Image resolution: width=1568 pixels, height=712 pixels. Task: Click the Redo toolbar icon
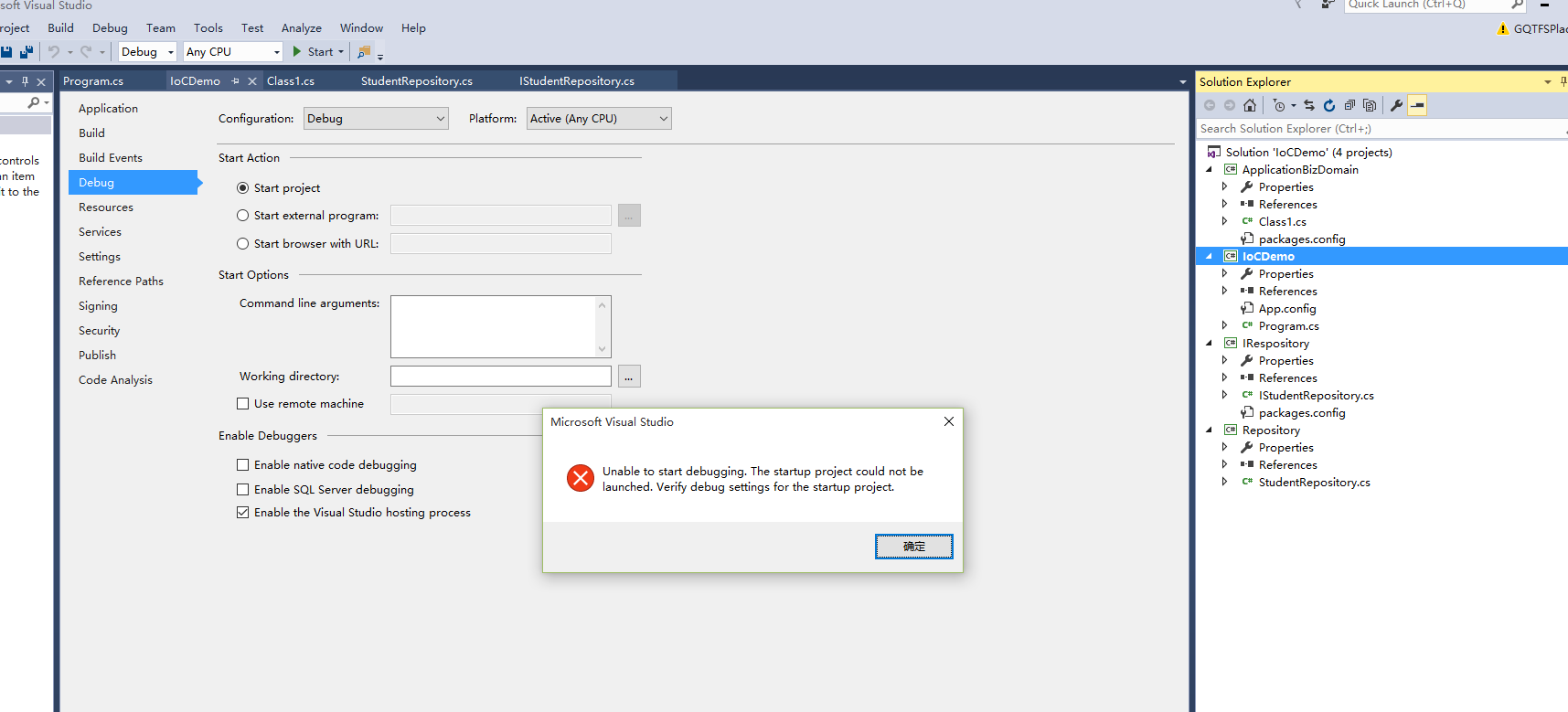coord(86,52)
